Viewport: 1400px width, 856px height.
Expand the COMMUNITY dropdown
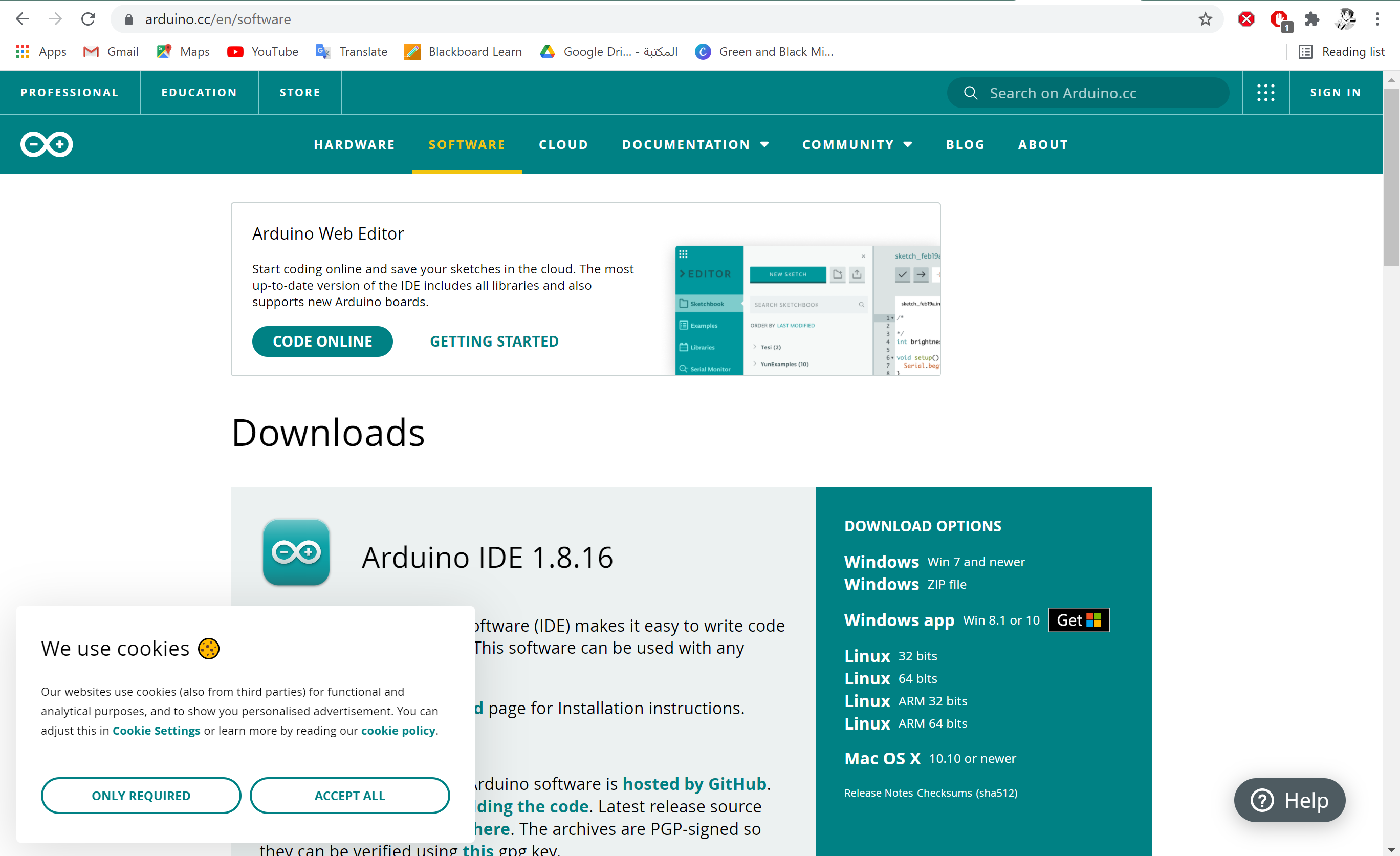tap(858, 144)
